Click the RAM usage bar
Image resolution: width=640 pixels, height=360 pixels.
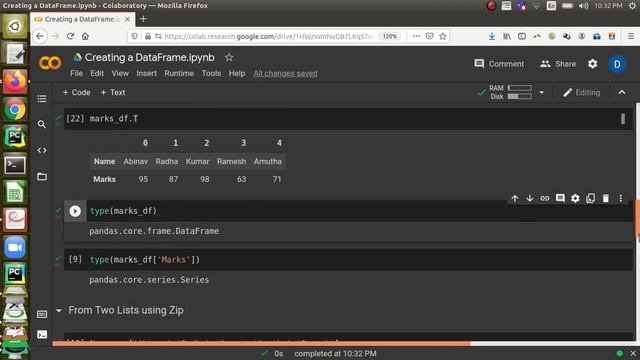tap(520, 88)
